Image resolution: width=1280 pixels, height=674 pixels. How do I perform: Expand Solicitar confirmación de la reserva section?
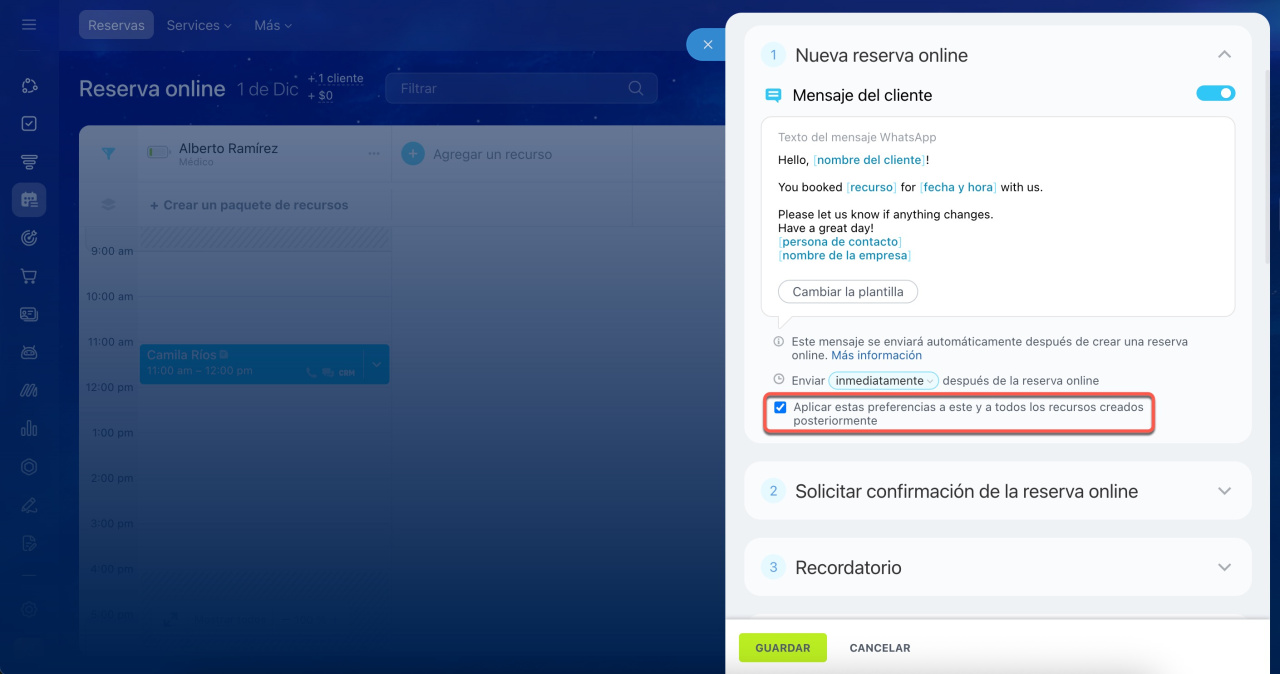tap(1224, 491)
